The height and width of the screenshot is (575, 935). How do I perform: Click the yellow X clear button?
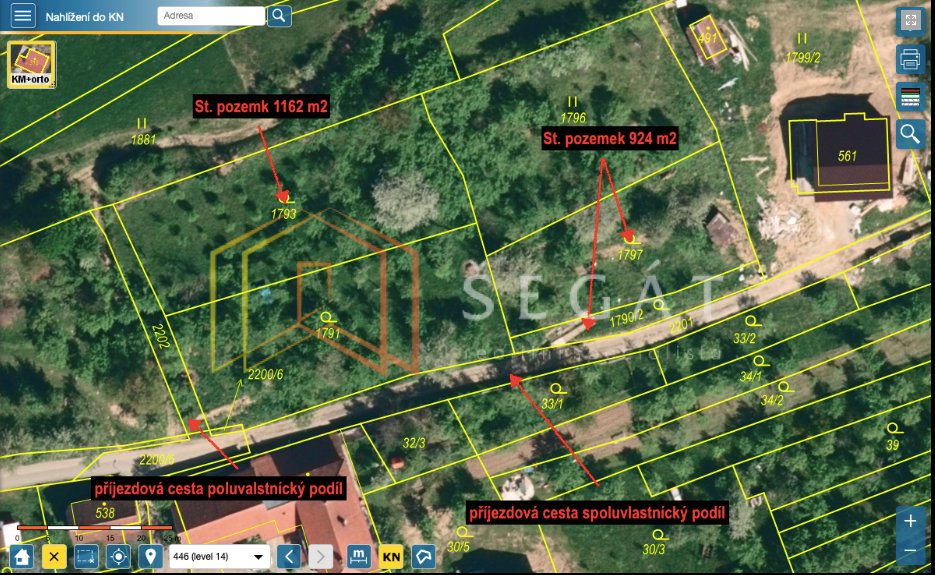pos(54,557)
